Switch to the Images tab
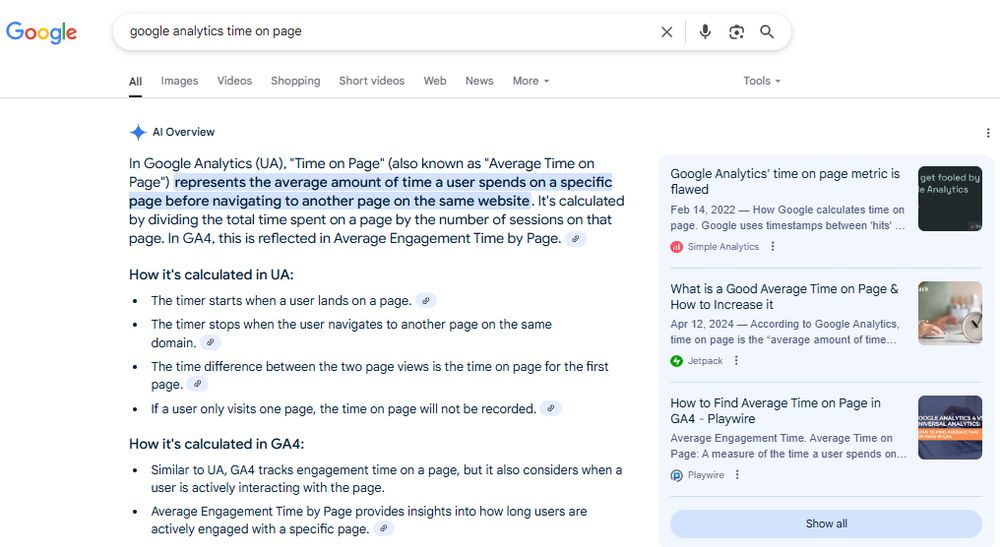This screenshot has height=547, width=1000. point(179,81)
